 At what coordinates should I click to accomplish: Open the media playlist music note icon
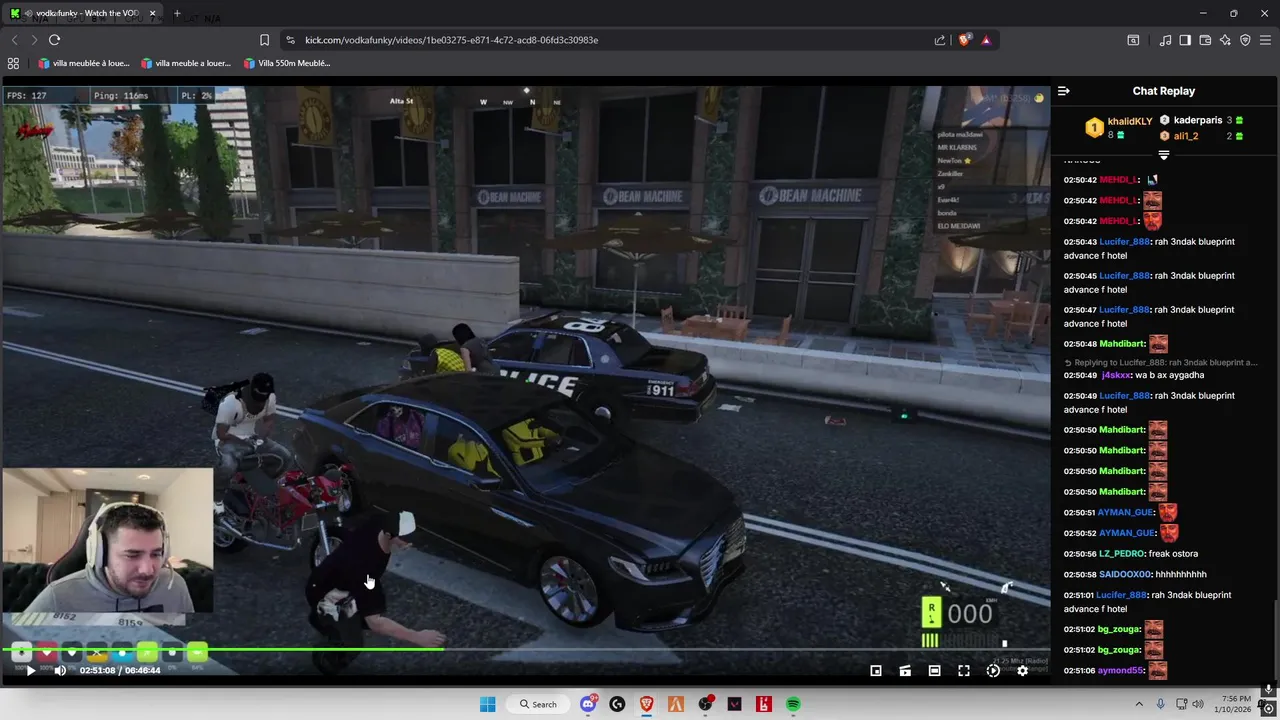coord(1166,40)
